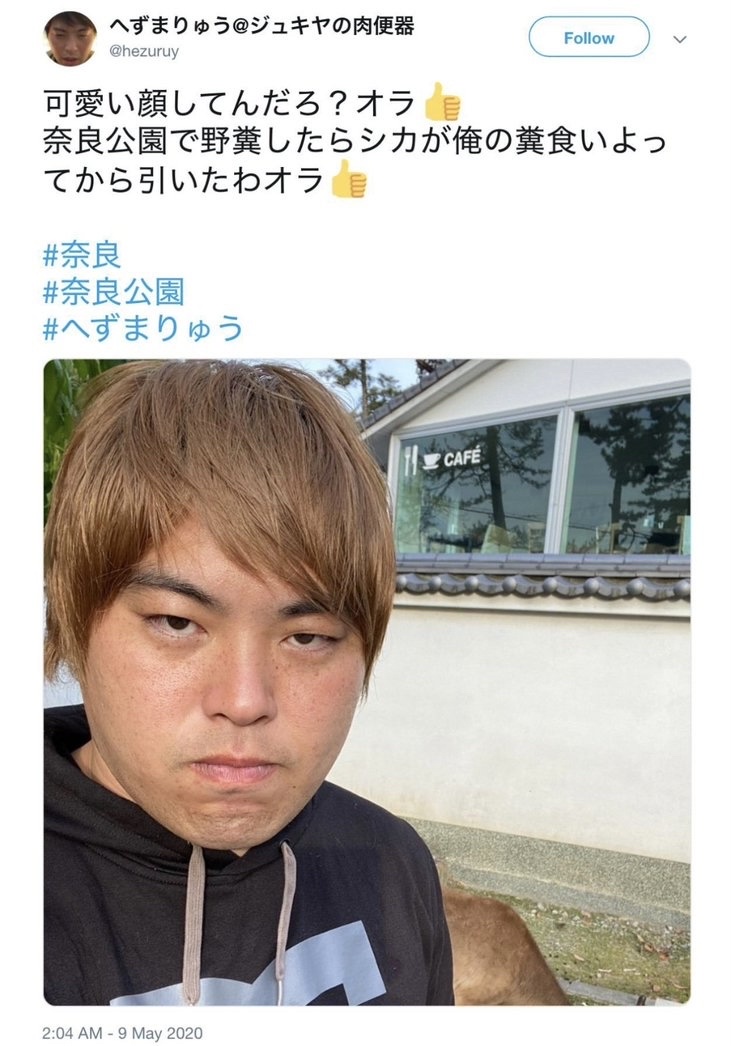This screenshot has height=1046, width=731.
Task: Open the attached selfie photo
Action: (x=367, y=682)
